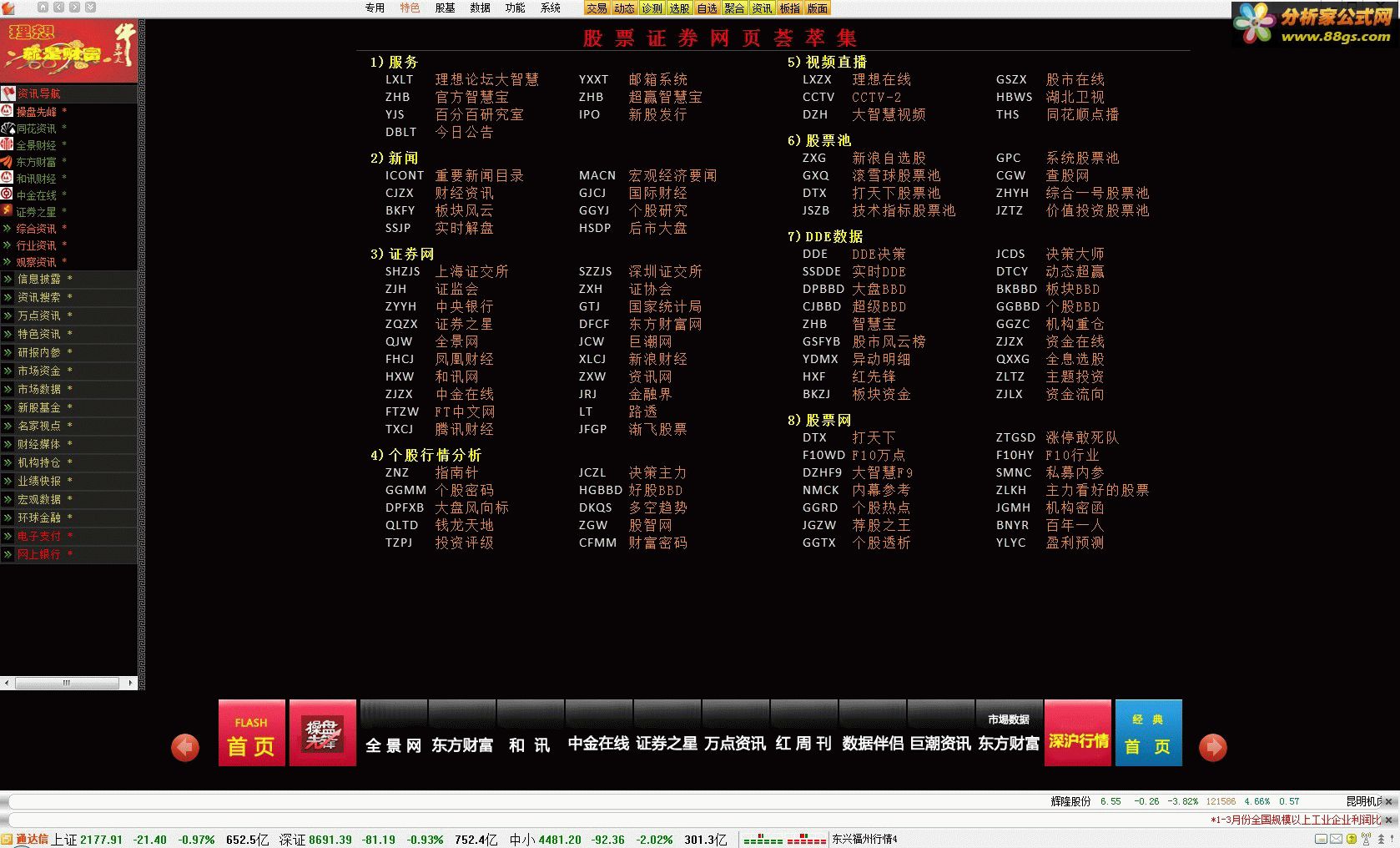This screenshot has width=1400, height=848.
Task: Open the 理想论坛大智慧 link
Action: tap(487, 79)
